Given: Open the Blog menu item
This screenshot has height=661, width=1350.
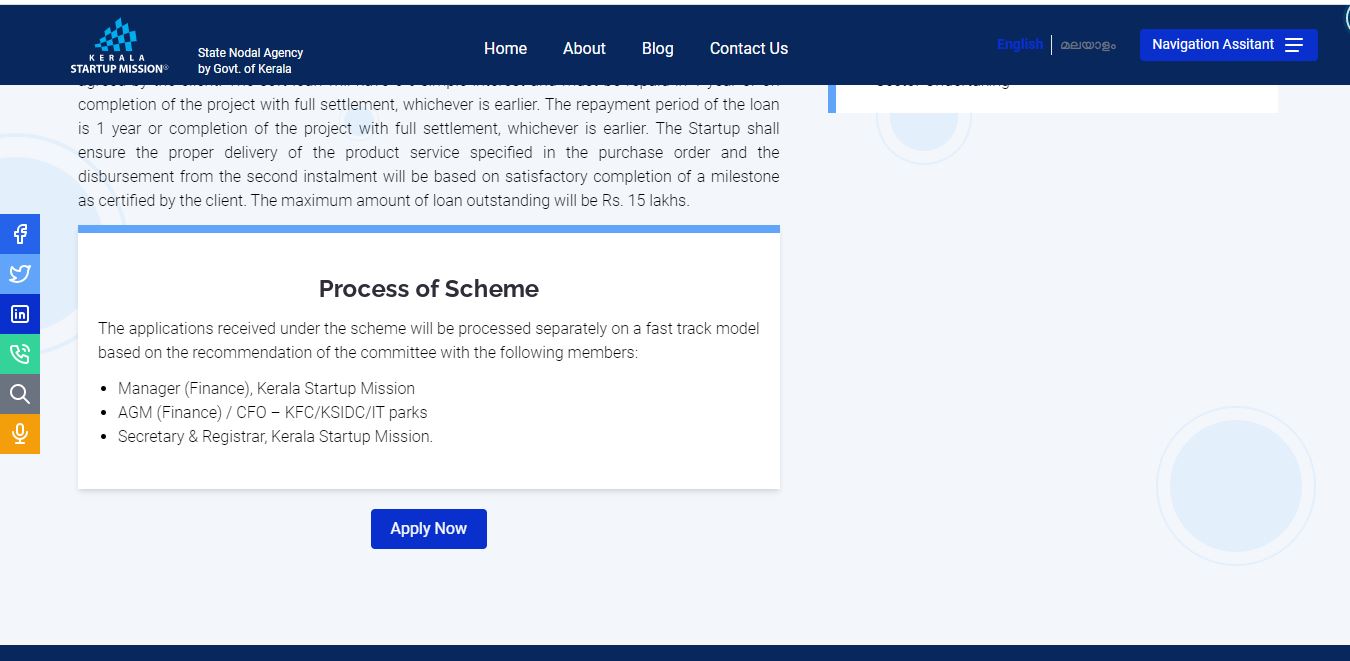Looking at the screenshot, I should click(x=657, y=48).
